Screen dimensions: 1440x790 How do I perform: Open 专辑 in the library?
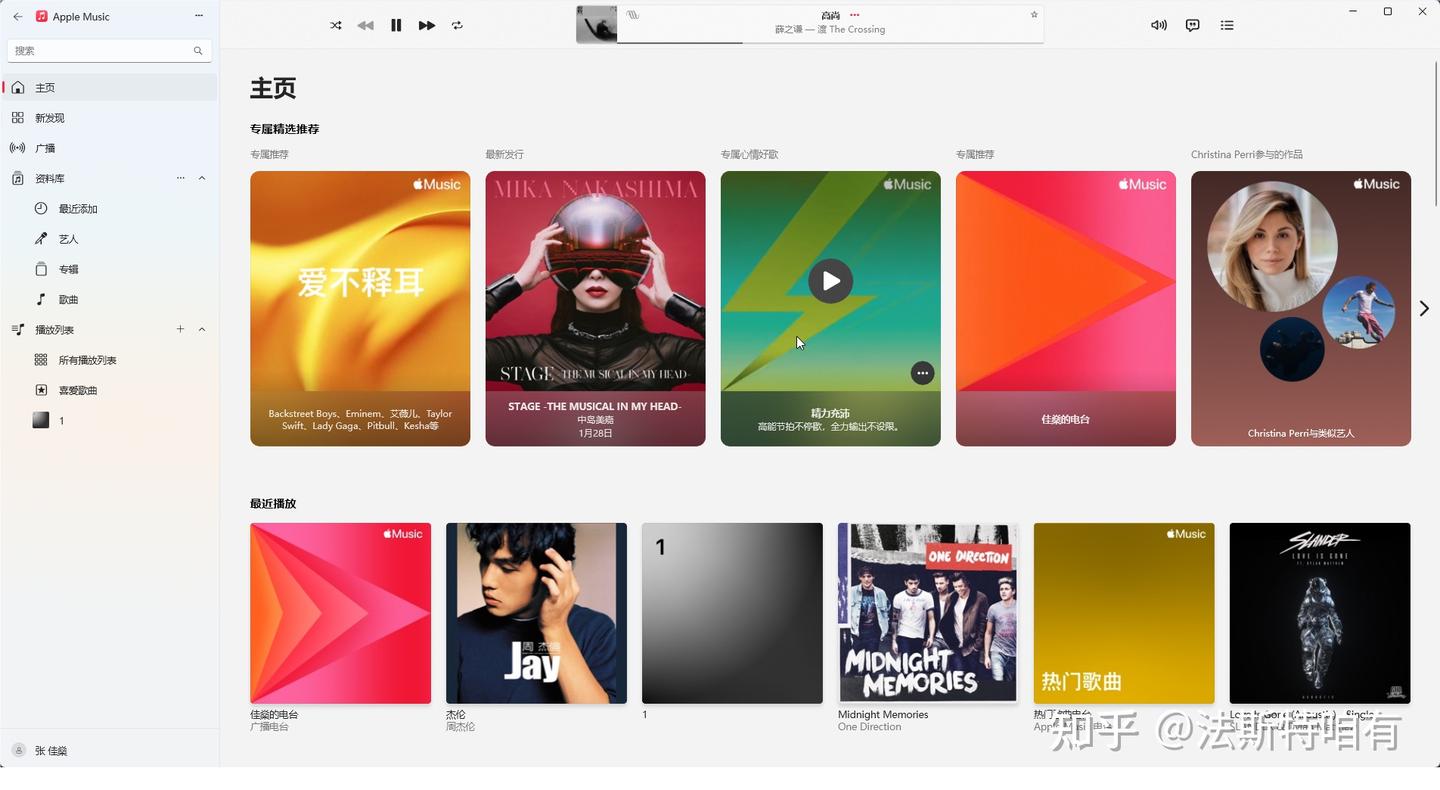coord(110,269)
